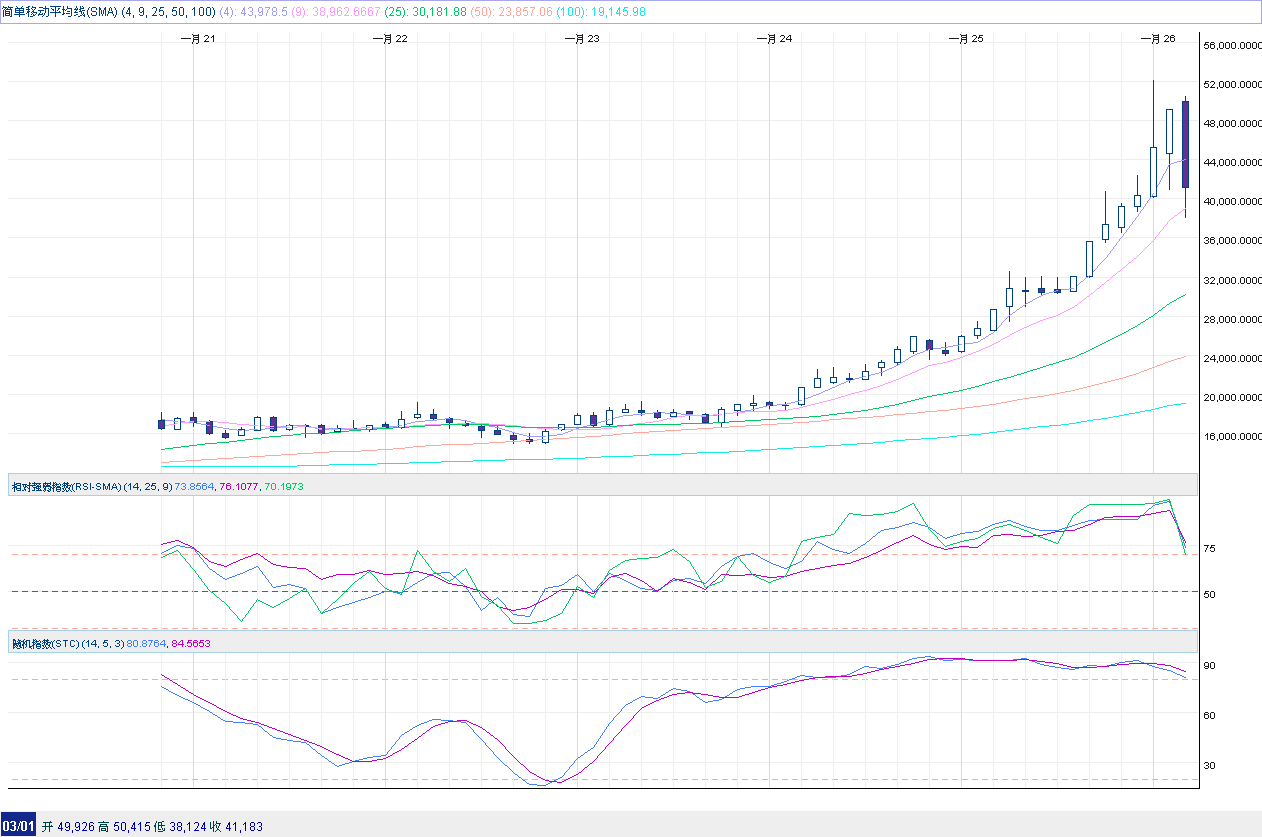
Task: Click the RSI 75 level axis label
Action: (x=1209, y=549)
